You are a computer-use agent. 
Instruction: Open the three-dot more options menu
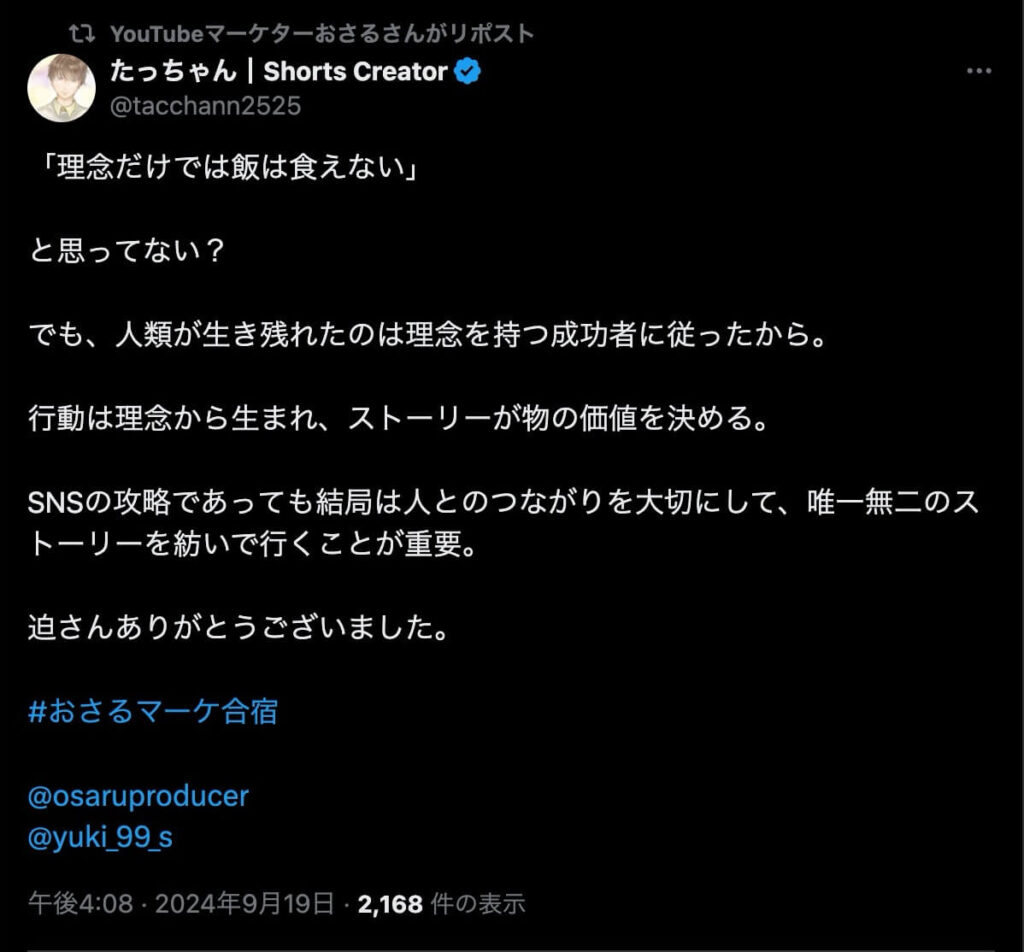coord(979,71)
